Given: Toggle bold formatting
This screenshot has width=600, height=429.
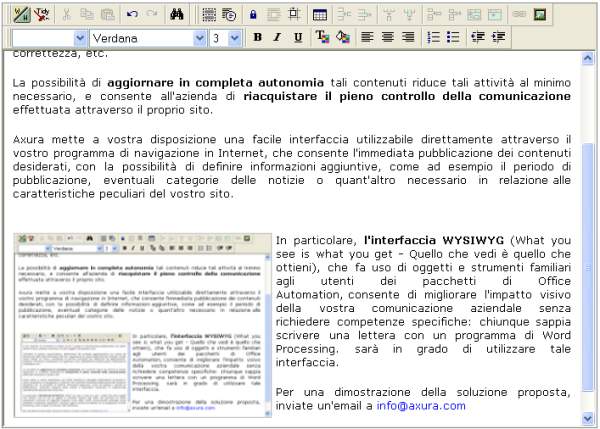Looking at the screenshot, I should tap(257, 38).
